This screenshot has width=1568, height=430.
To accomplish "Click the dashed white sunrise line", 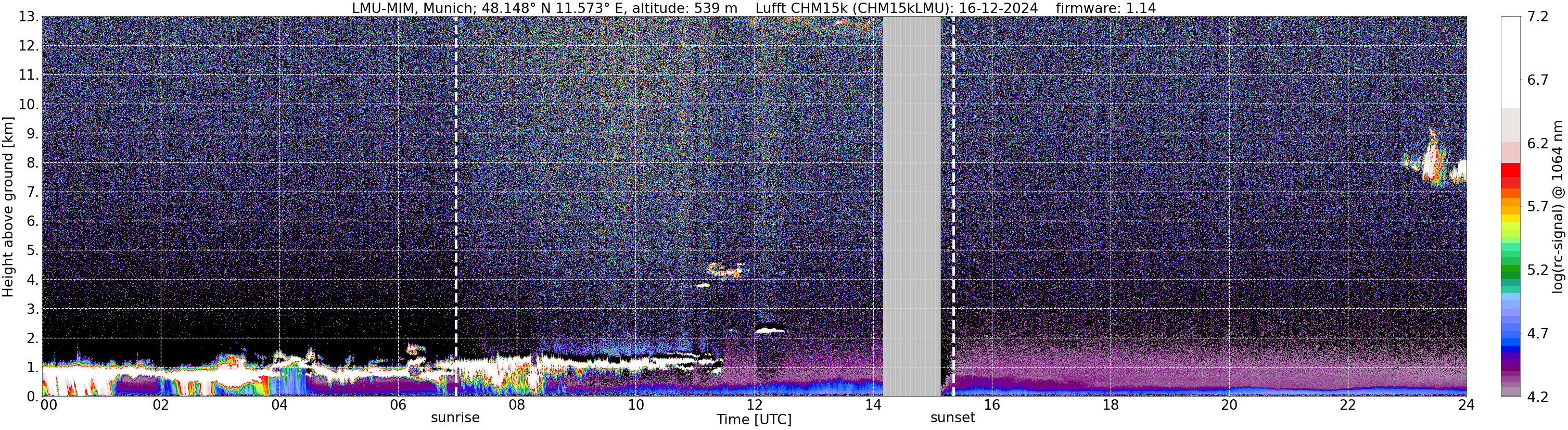I will (x=456, y=206).
